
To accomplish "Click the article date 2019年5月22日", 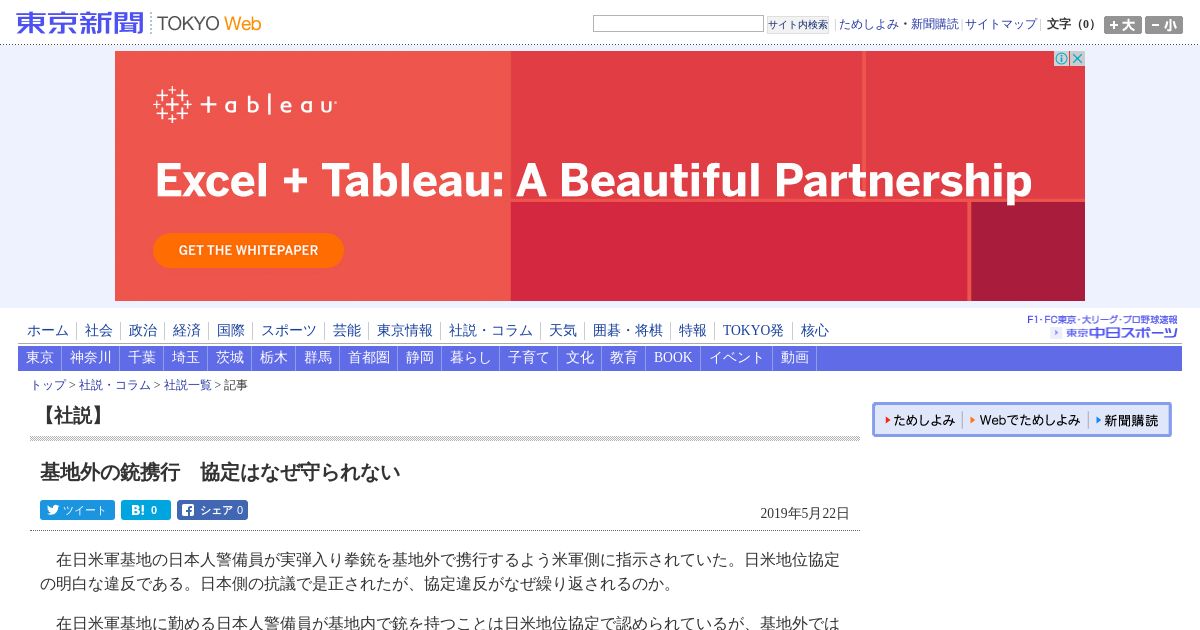I will tap(805, 513).
